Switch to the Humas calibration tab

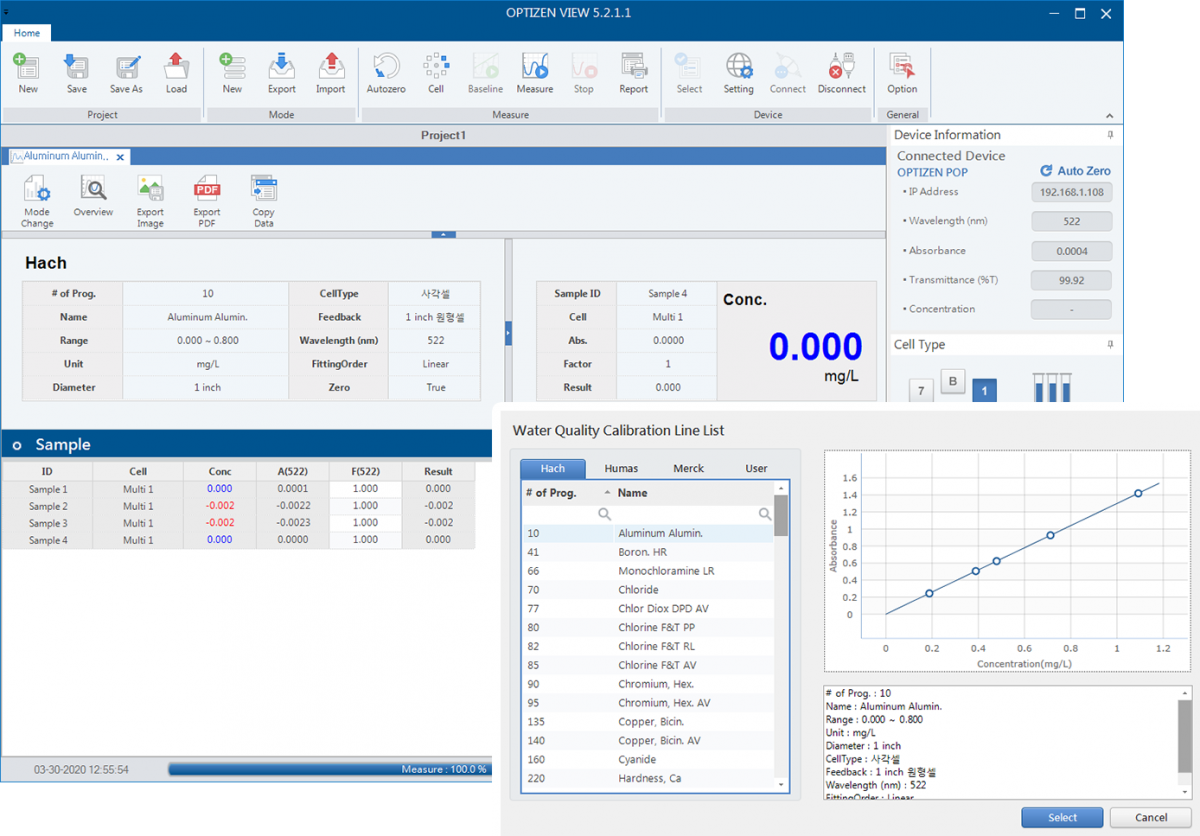(x=622, y=468)
